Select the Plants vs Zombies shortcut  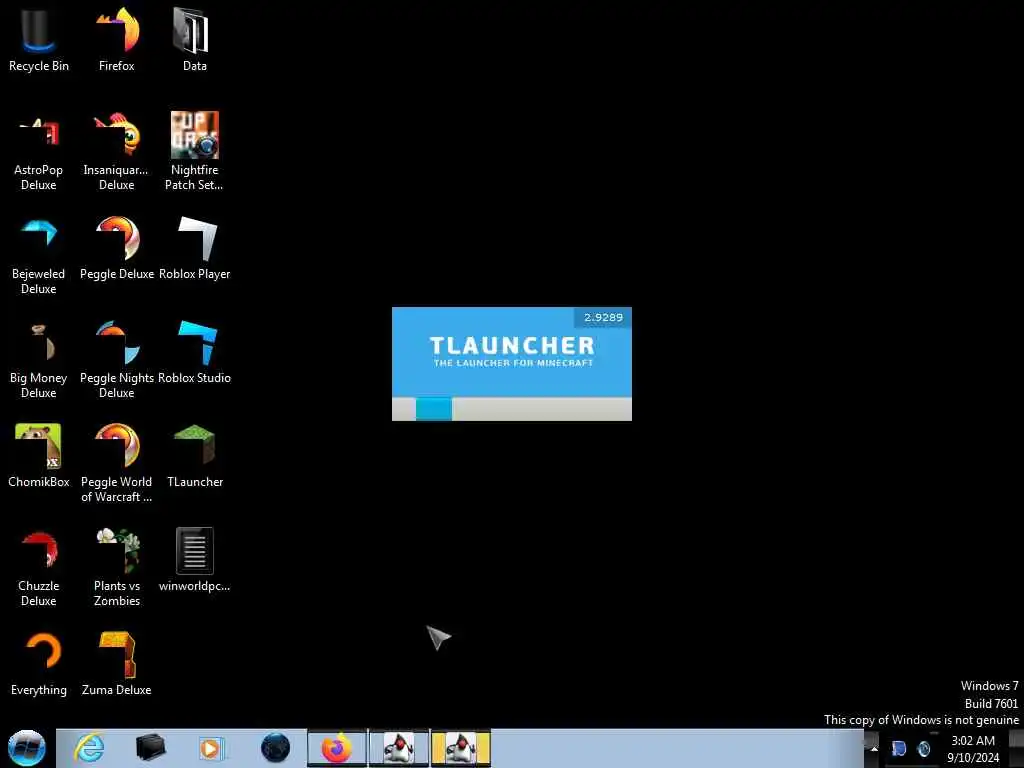click(117, 567)
